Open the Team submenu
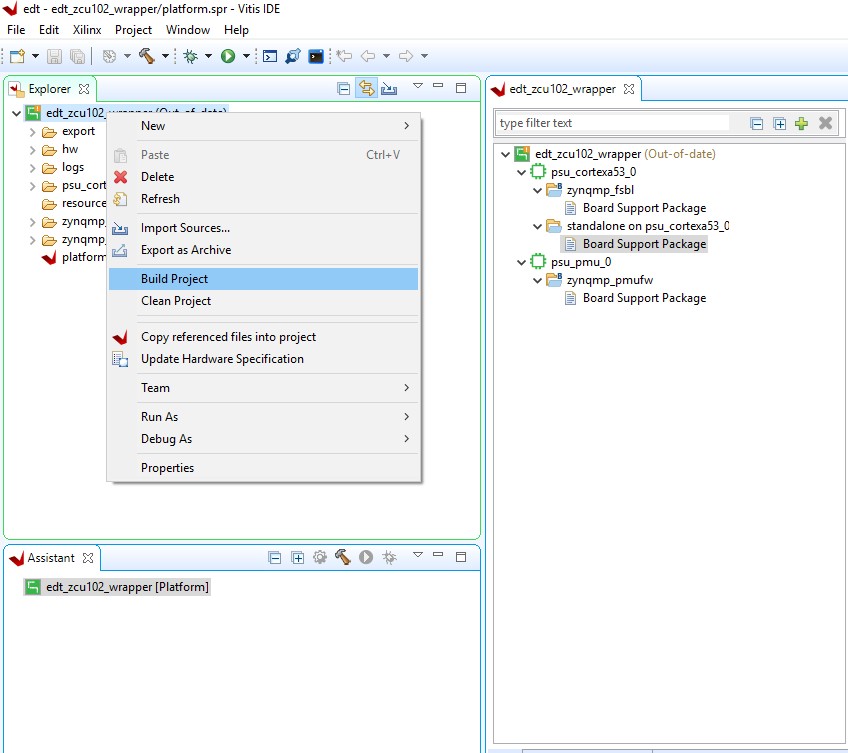848x753 pixels. coord(263,388)
